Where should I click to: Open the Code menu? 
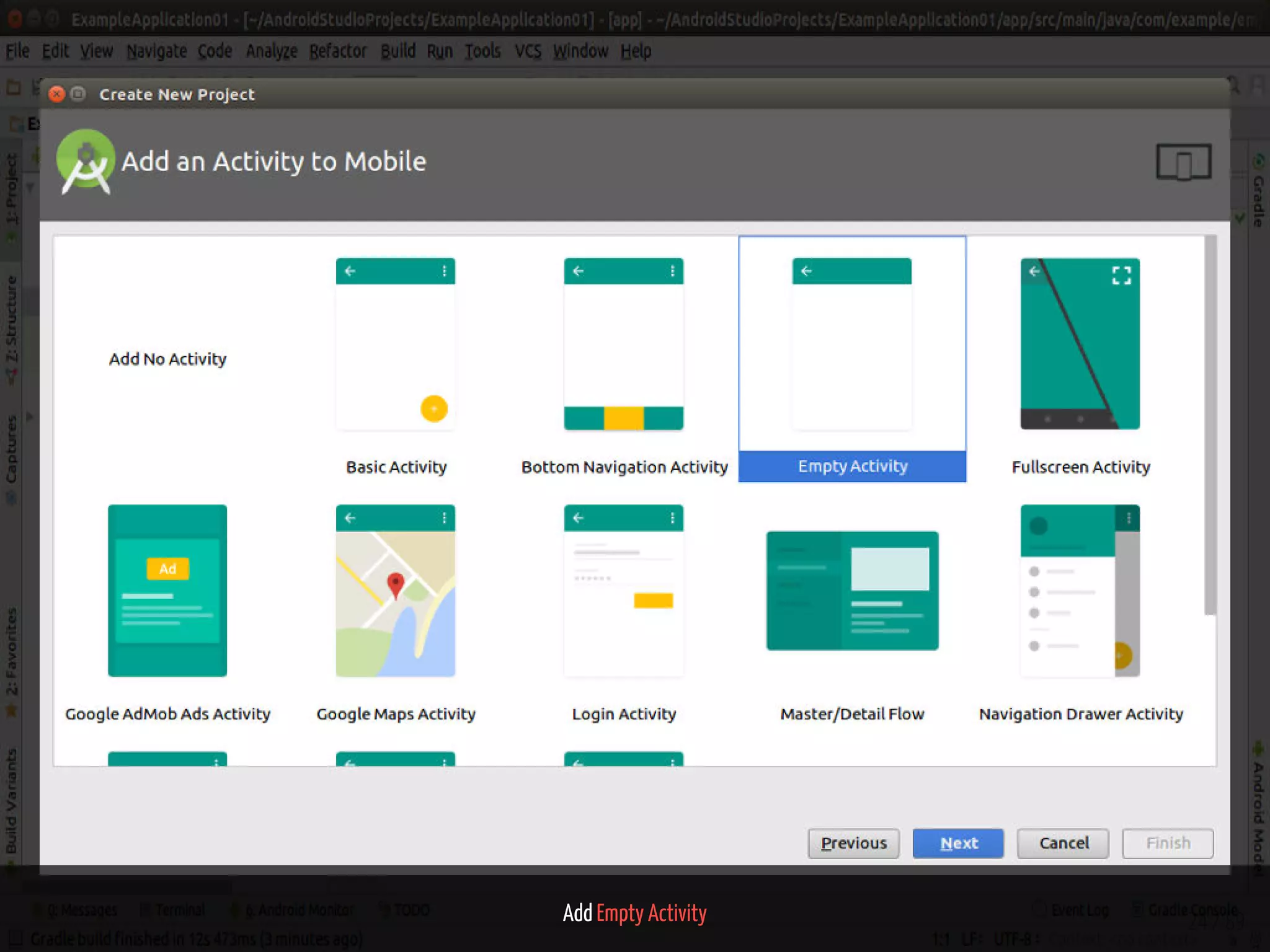tap(215, 51)
